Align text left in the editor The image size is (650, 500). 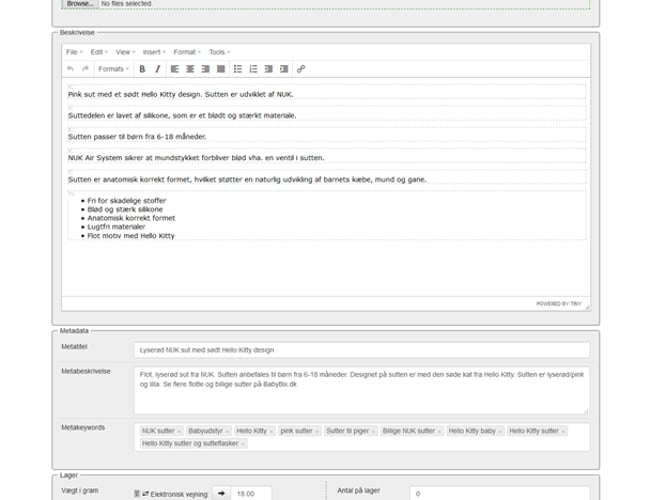(174, 69)
